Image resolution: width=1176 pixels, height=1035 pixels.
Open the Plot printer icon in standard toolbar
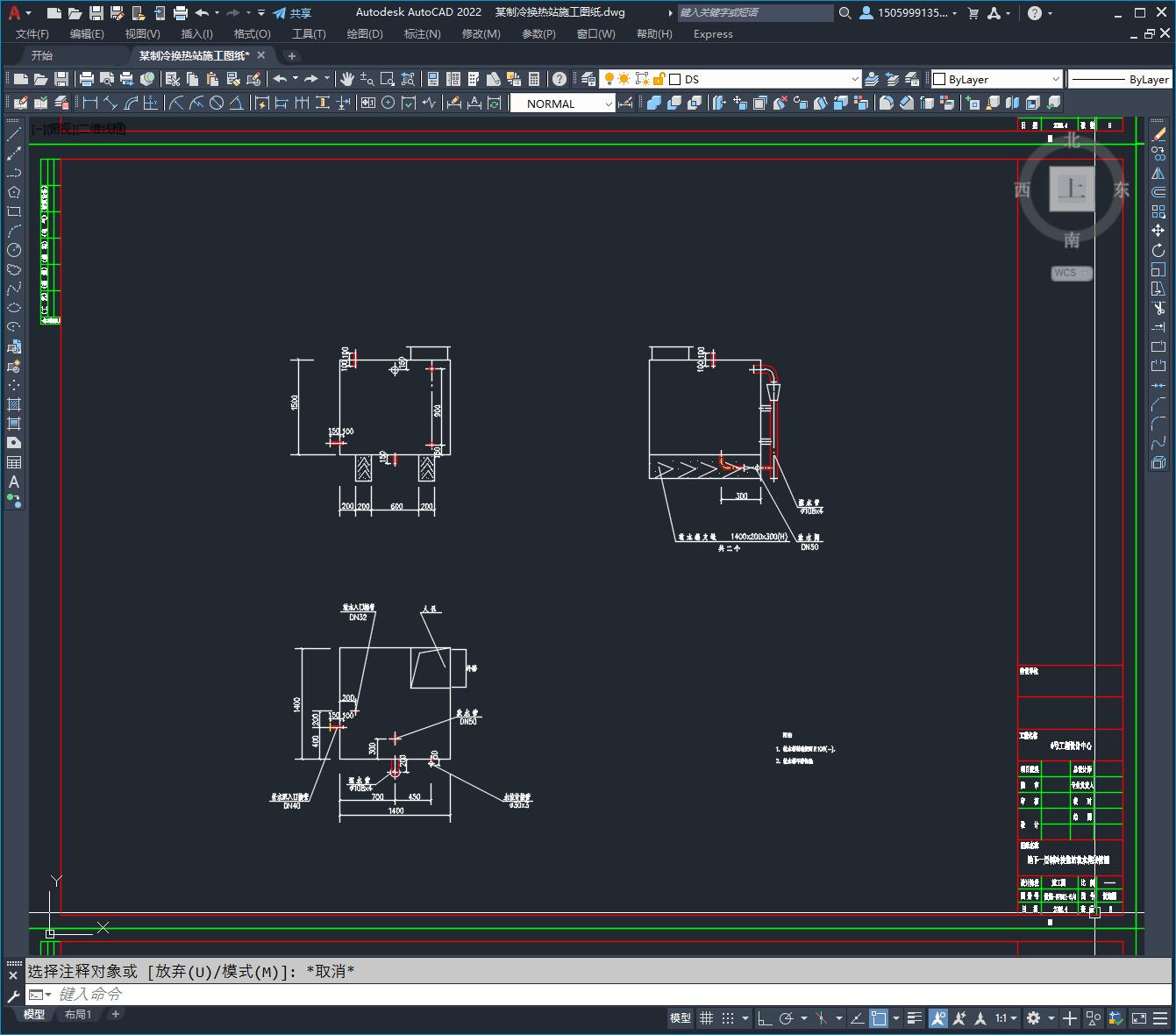(x=87, y=79)
